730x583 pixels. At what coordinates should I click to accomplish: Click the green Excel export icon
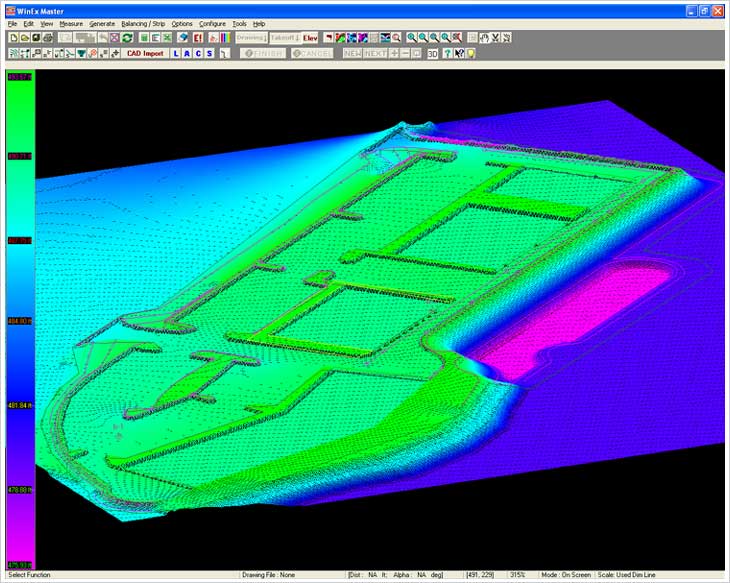click(167, 38)
